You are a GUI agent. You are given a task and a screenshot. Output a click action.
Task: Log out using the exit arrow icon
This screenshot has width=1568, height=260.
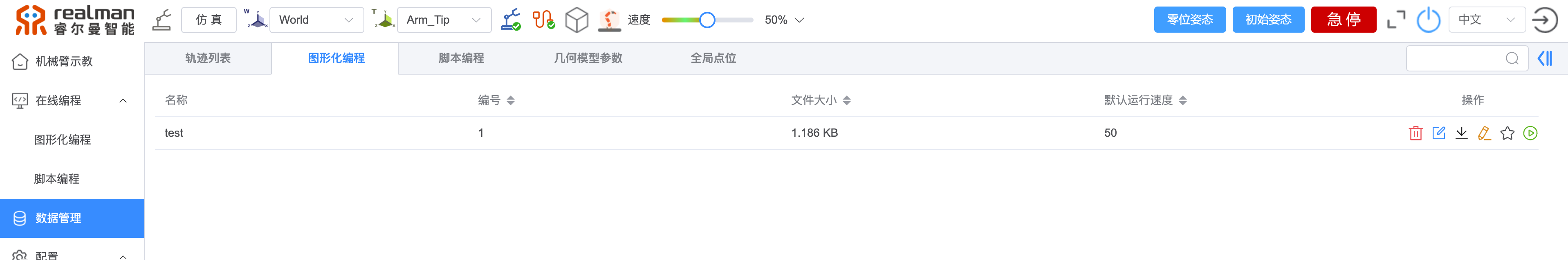(x=1544, y=20)
